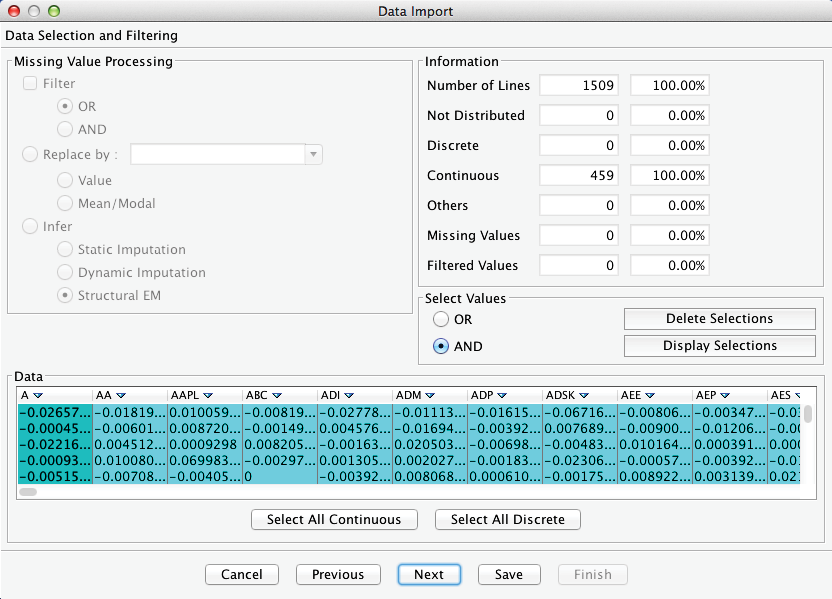Select the AND radio button under Select Values
Image resolution: width=832 pixels, height=599 pixels.
(x=441, y=346)
